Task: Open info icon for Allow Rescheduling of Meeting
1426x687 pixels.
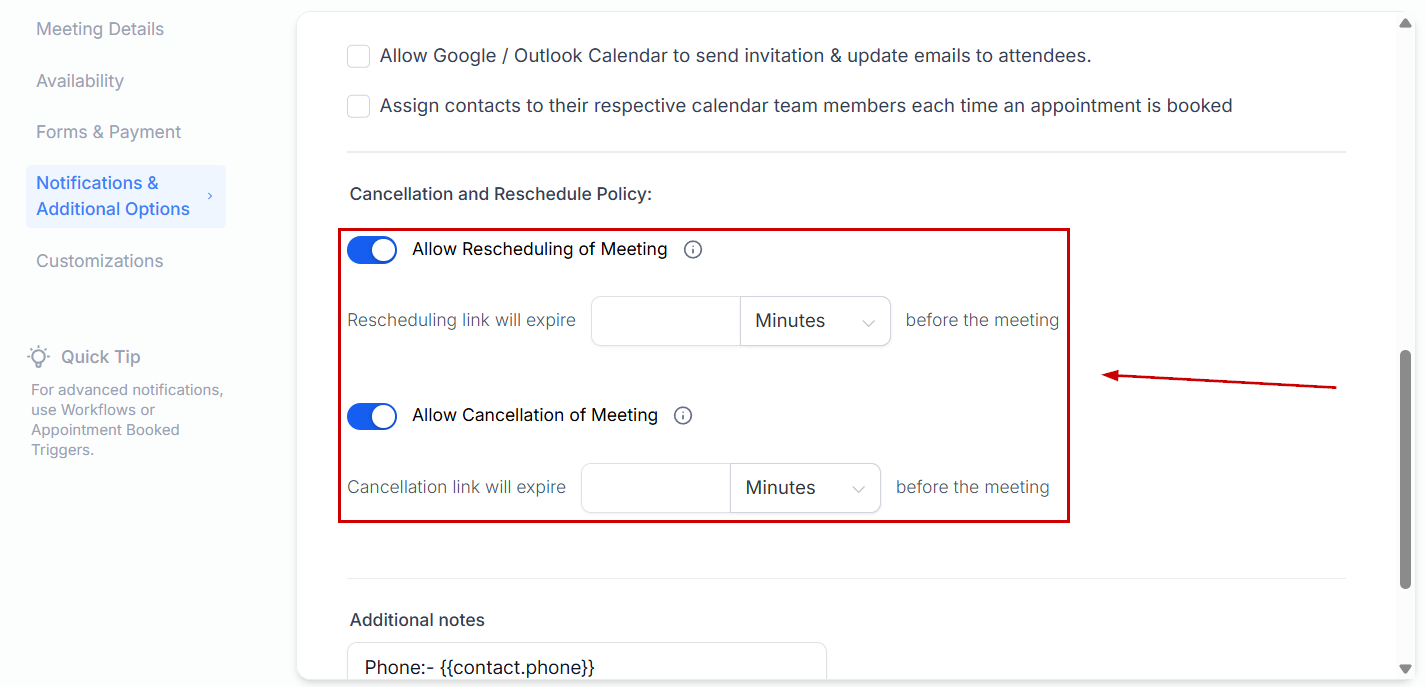Action: (x=693, y=250)
